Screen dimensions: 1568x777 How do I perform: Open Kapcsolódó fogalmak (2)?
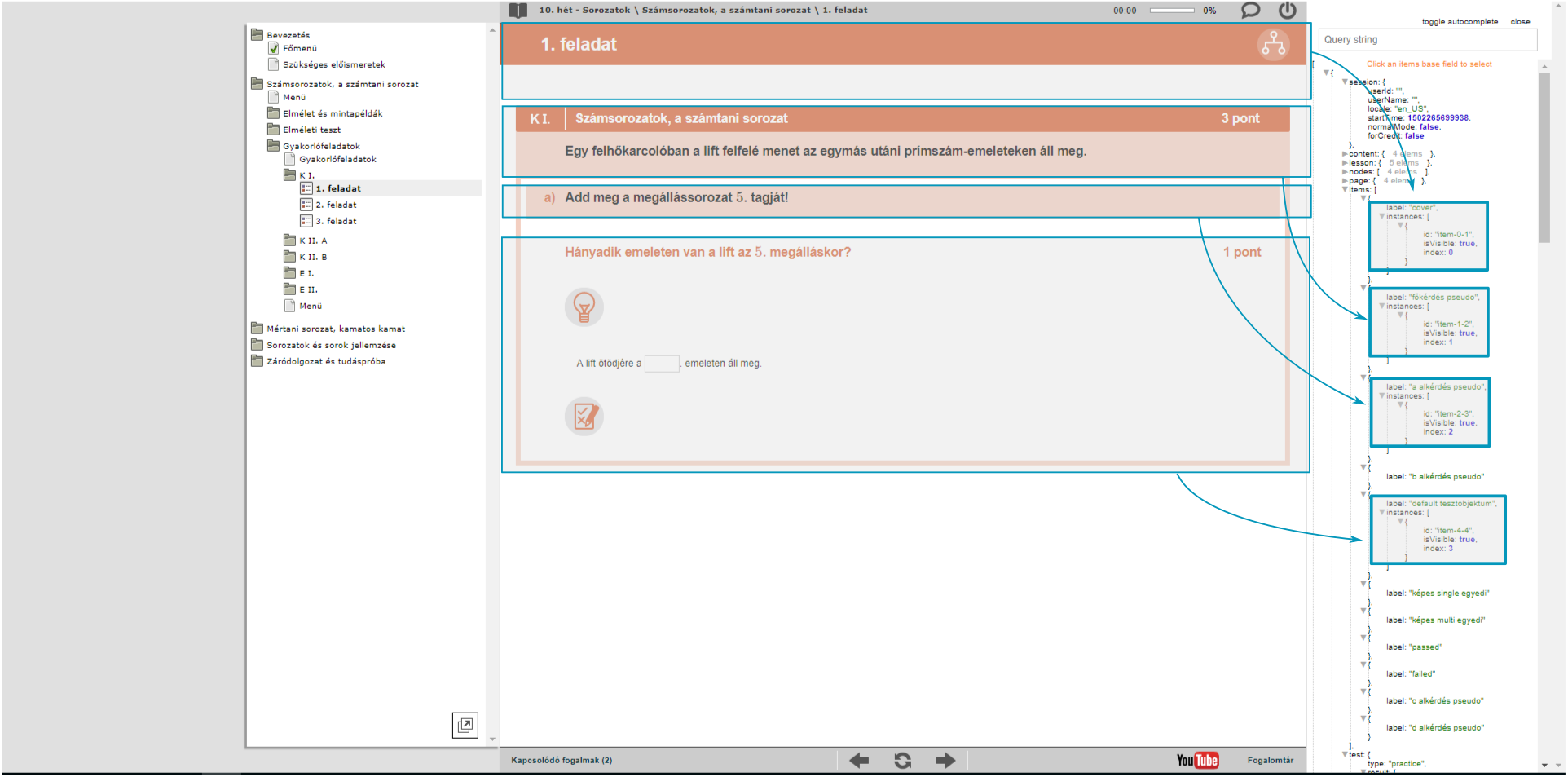coord(562,761)
